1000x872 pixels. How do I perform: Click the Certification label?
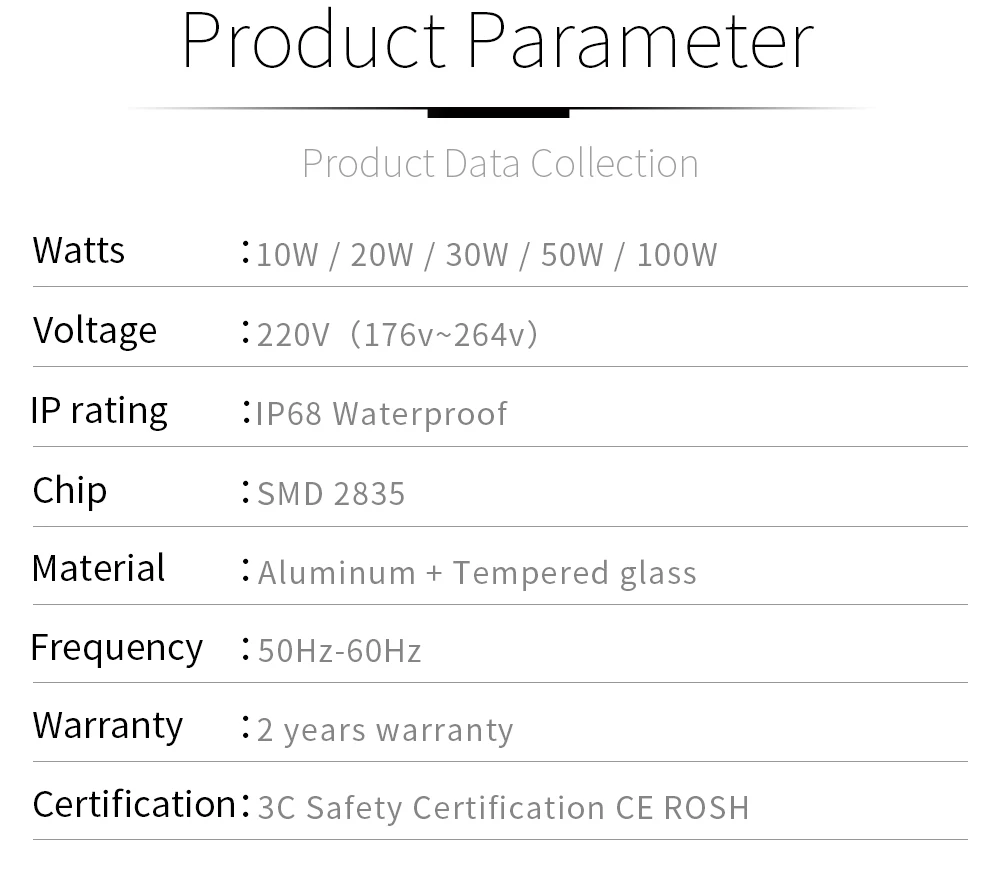click(x=135, y=804)
